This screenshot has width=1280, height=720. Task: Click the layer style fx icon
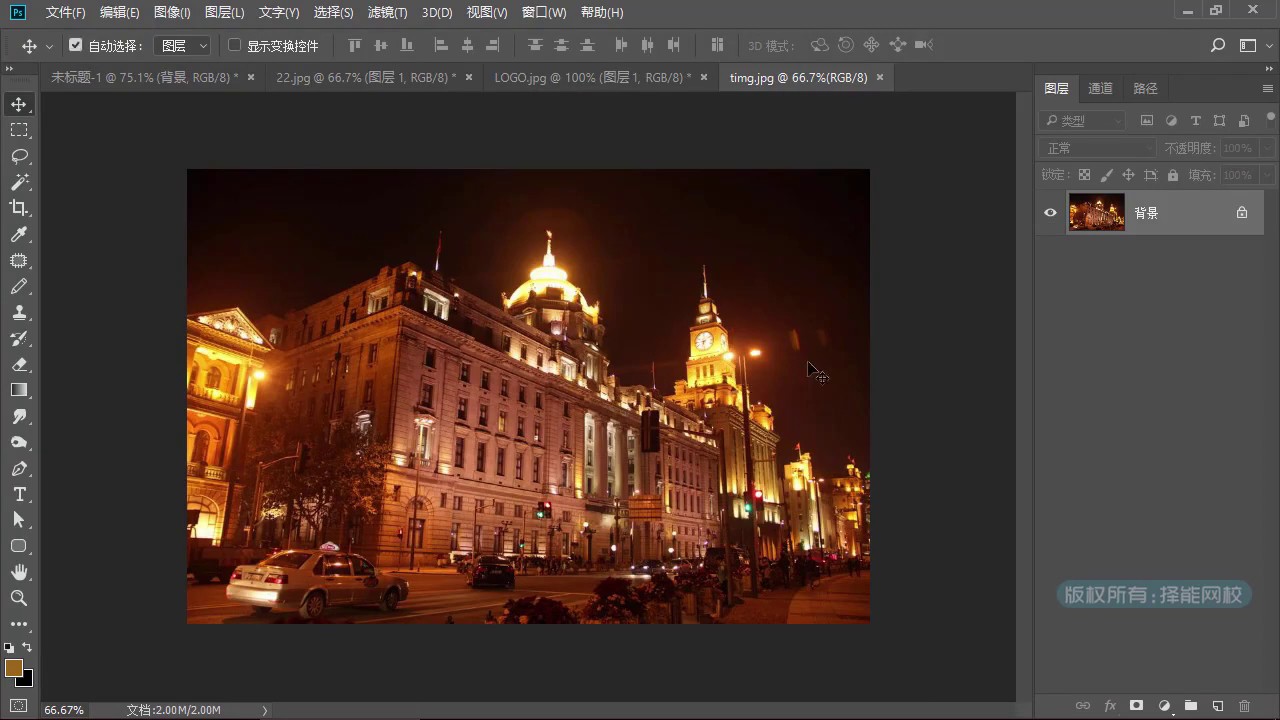1110,706
